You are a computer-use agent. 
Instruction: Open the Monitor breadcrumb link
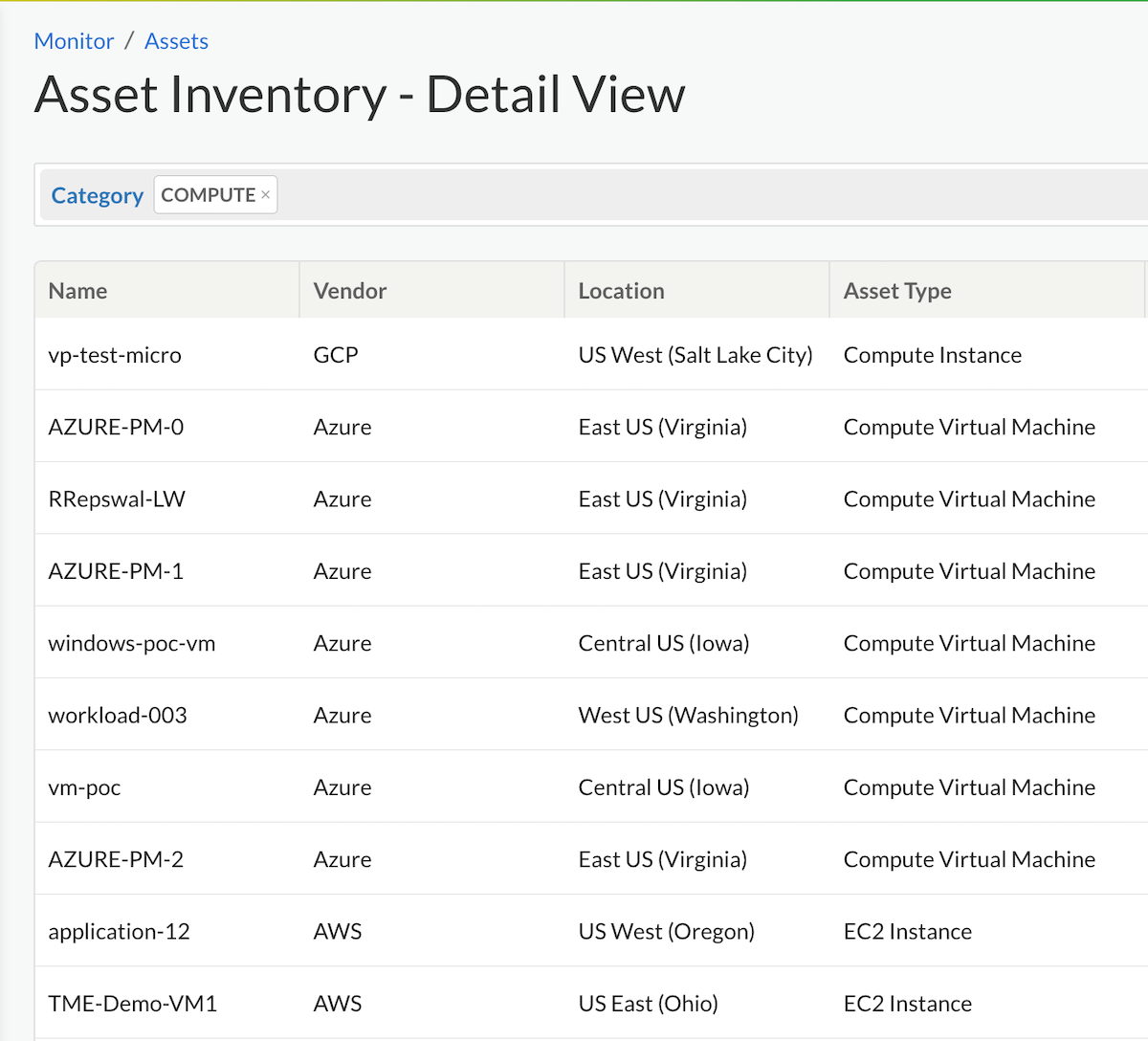[74, 41]
